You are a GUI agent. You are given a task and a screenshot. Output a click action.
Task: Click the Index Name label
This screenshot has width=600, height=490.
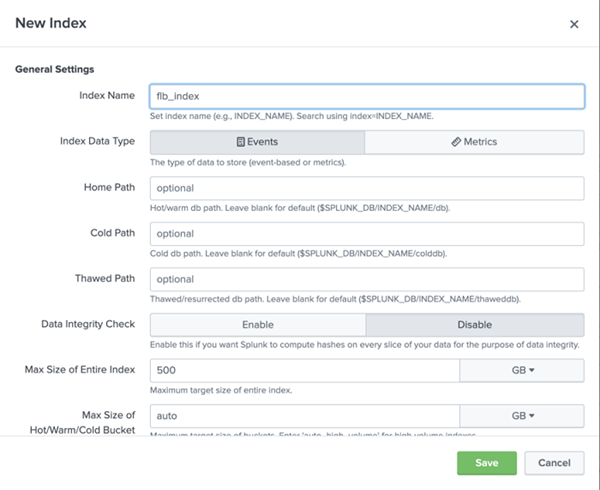pyautogui.click(x=107, y=95)
